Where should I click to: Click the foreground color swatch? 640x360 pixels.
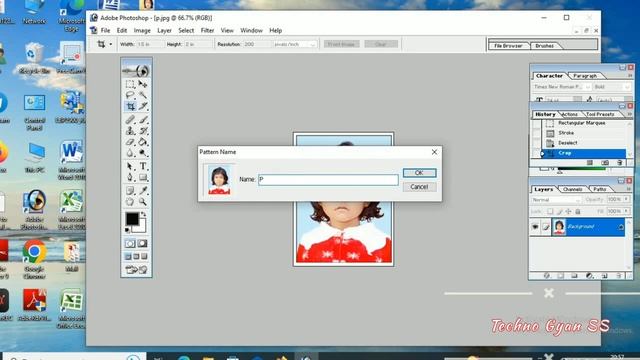(132, 219)
